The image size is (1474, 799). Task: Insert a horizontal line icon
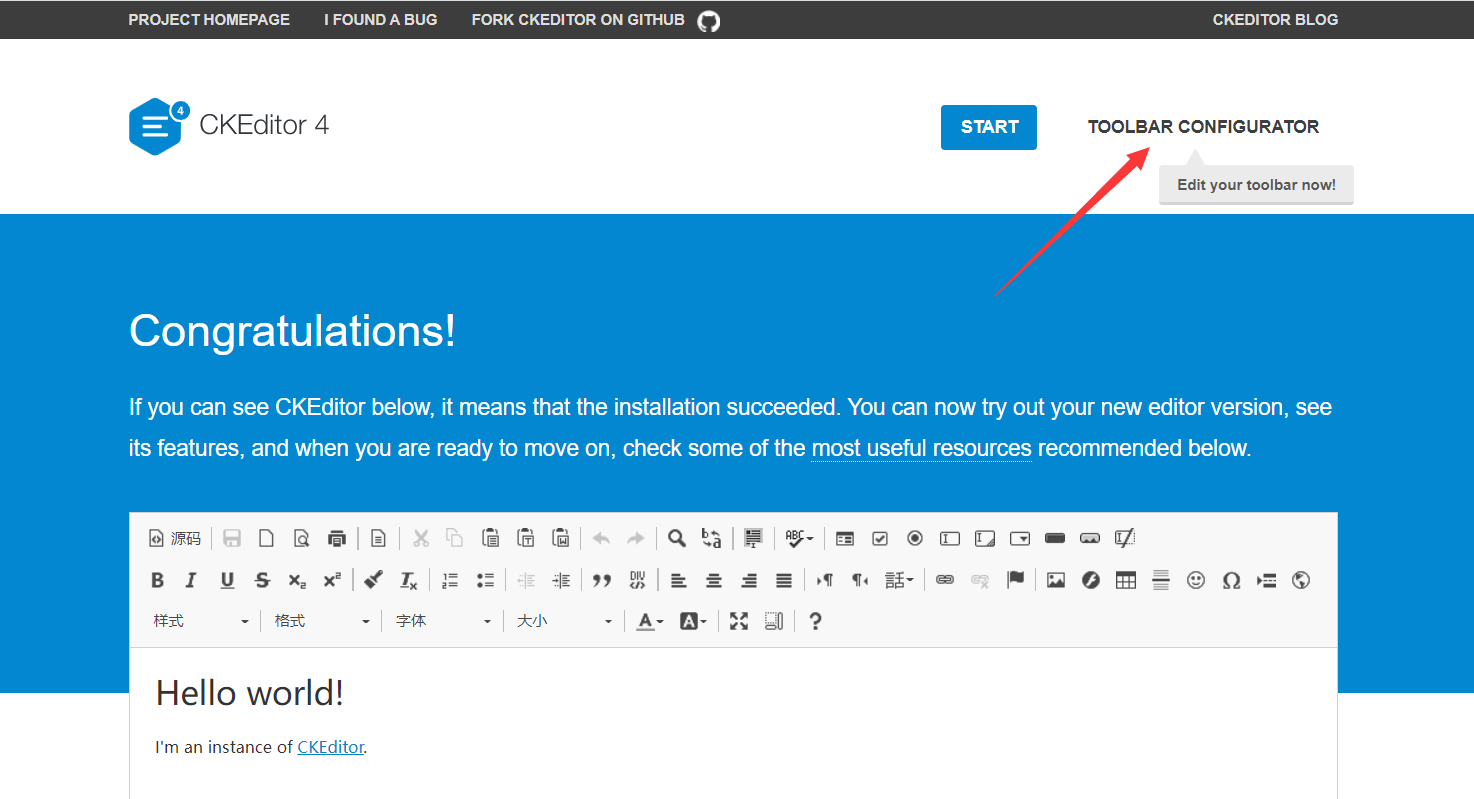click(x=1161, y=580)
